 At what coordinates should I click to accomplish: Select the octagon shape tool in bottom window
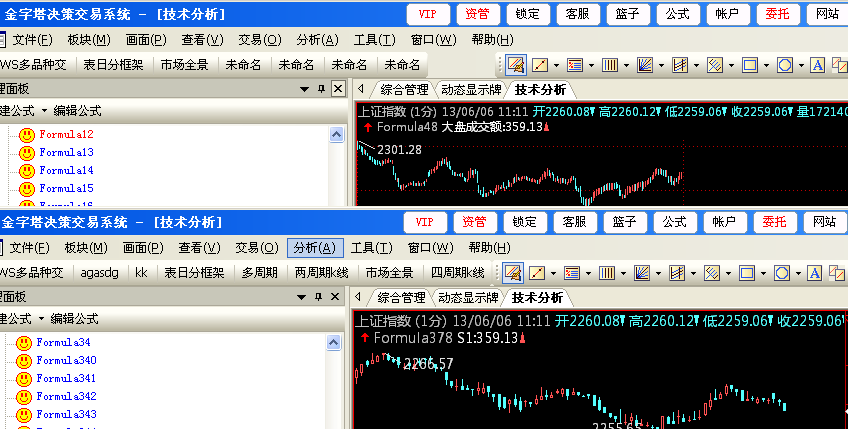(x=781, y=273)
